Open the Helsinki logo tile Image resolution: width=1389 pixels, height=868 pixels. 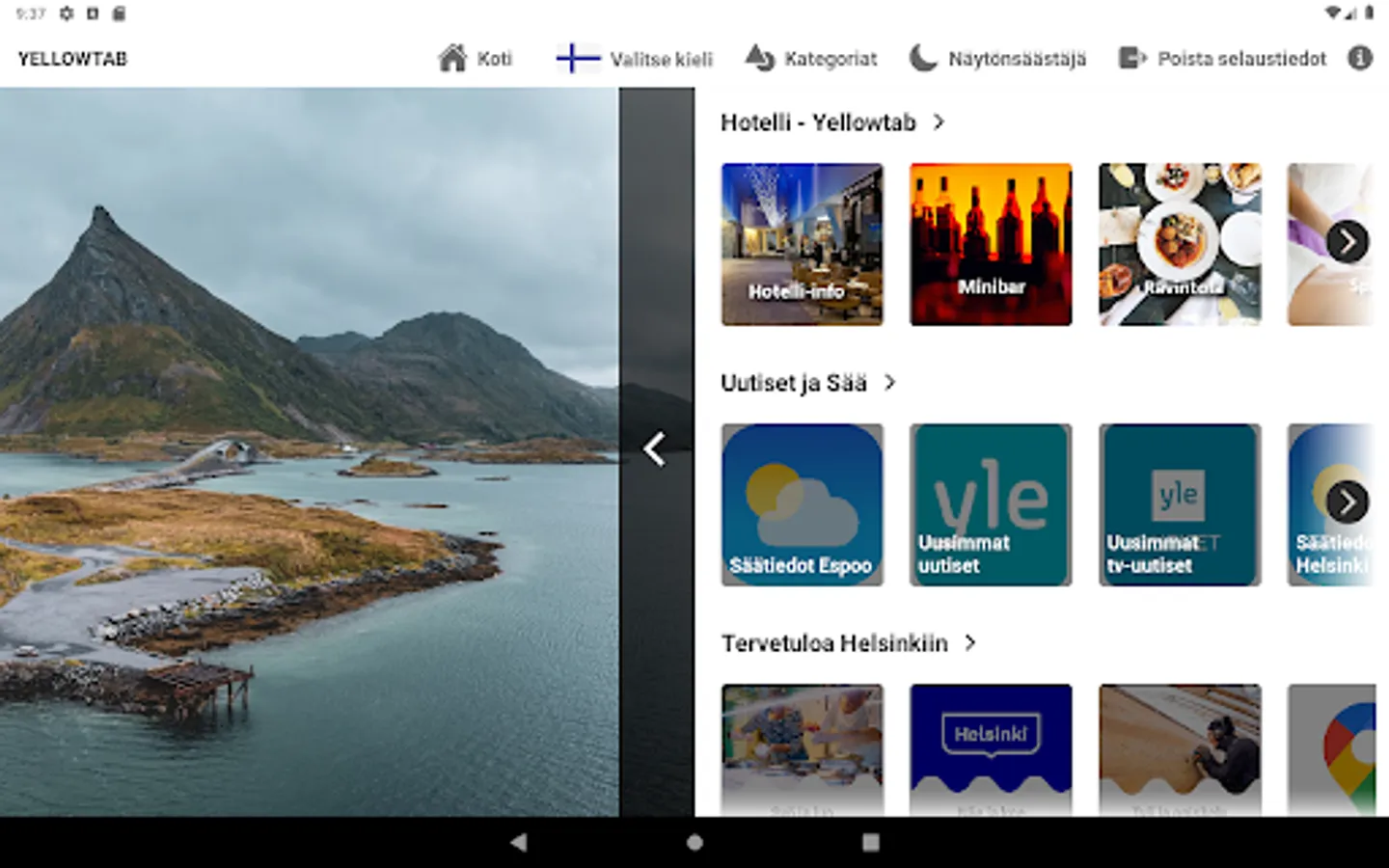(991, 750)
